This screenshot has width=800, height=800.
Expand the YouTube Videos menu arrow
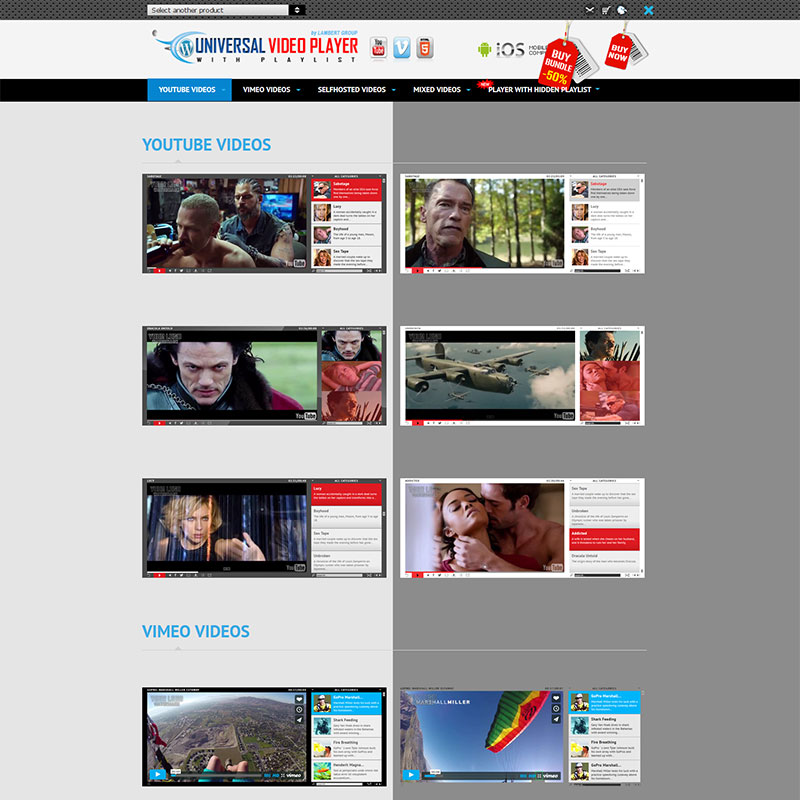pyautogui.click(x=223, y=90)
